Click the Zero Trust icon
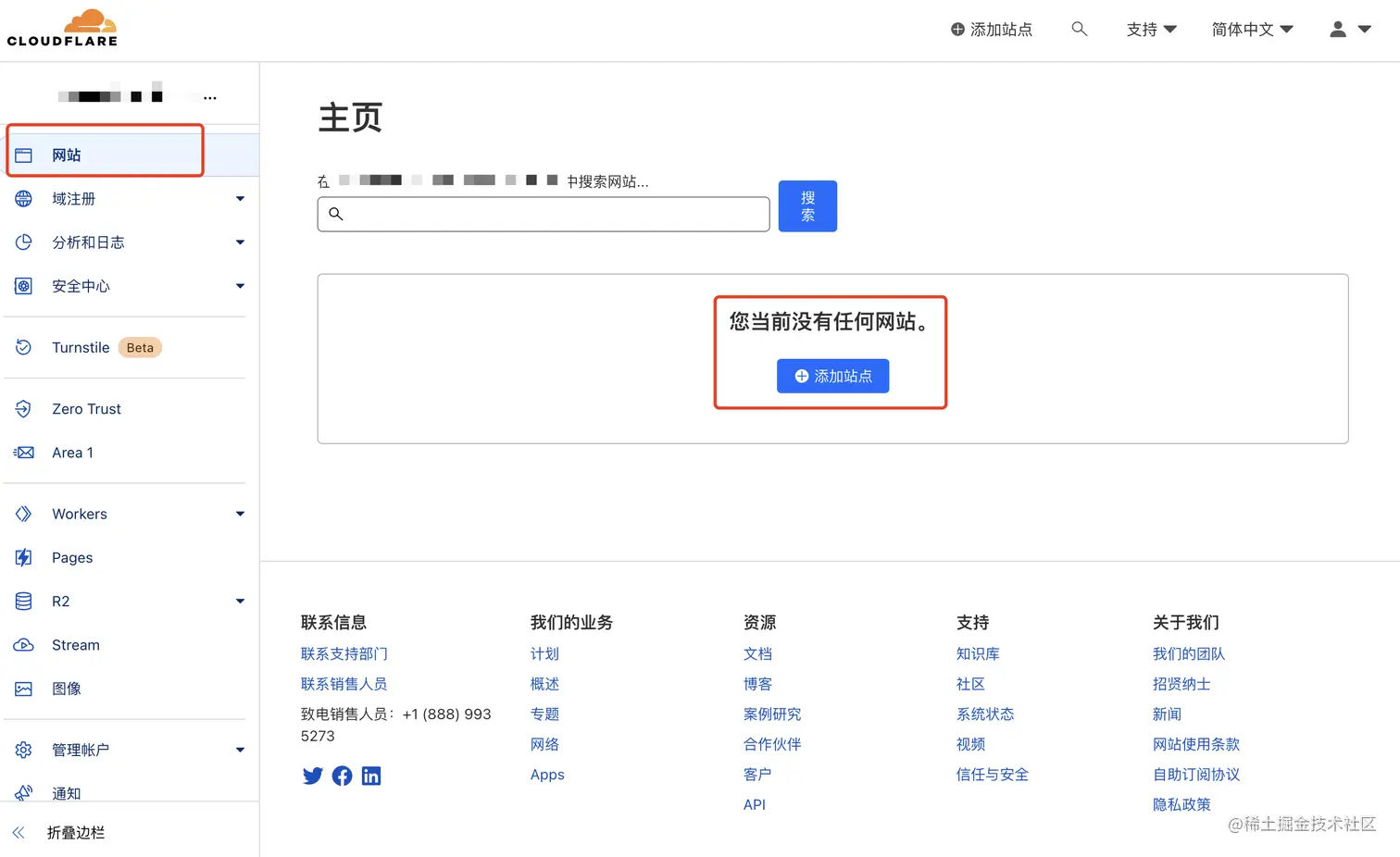Screen dimensions: 1400x857 click(x=24, y=409)
